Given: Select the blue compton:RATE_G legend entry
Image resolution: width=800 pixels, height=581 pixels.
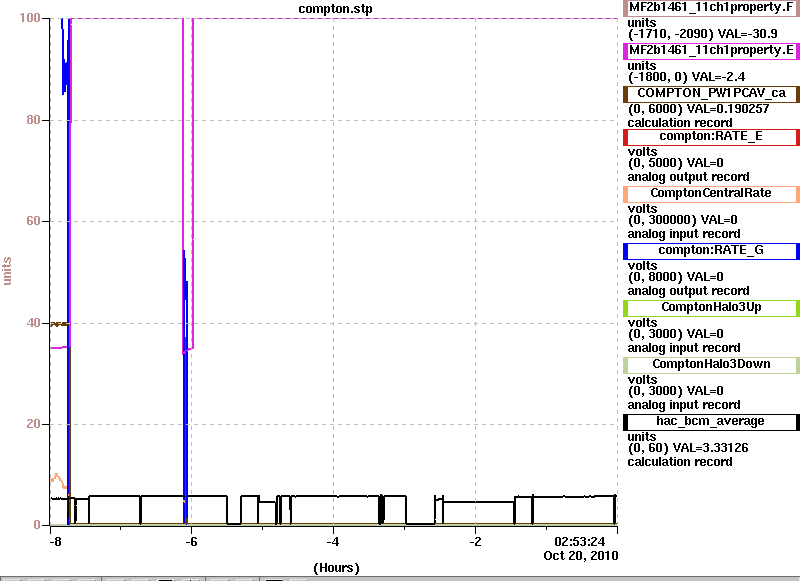Looking at the screenshot, I should coord(711,250).
